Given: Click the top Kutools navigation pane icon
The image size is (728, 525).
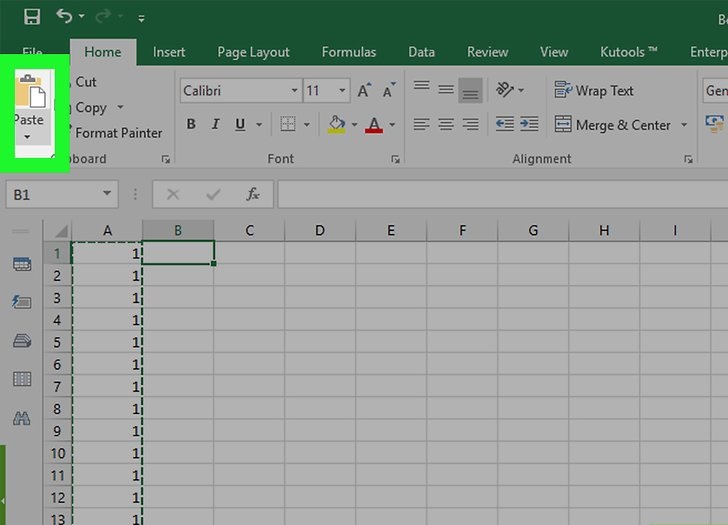Looking at the screenshot, I should (x=22, y=264).
